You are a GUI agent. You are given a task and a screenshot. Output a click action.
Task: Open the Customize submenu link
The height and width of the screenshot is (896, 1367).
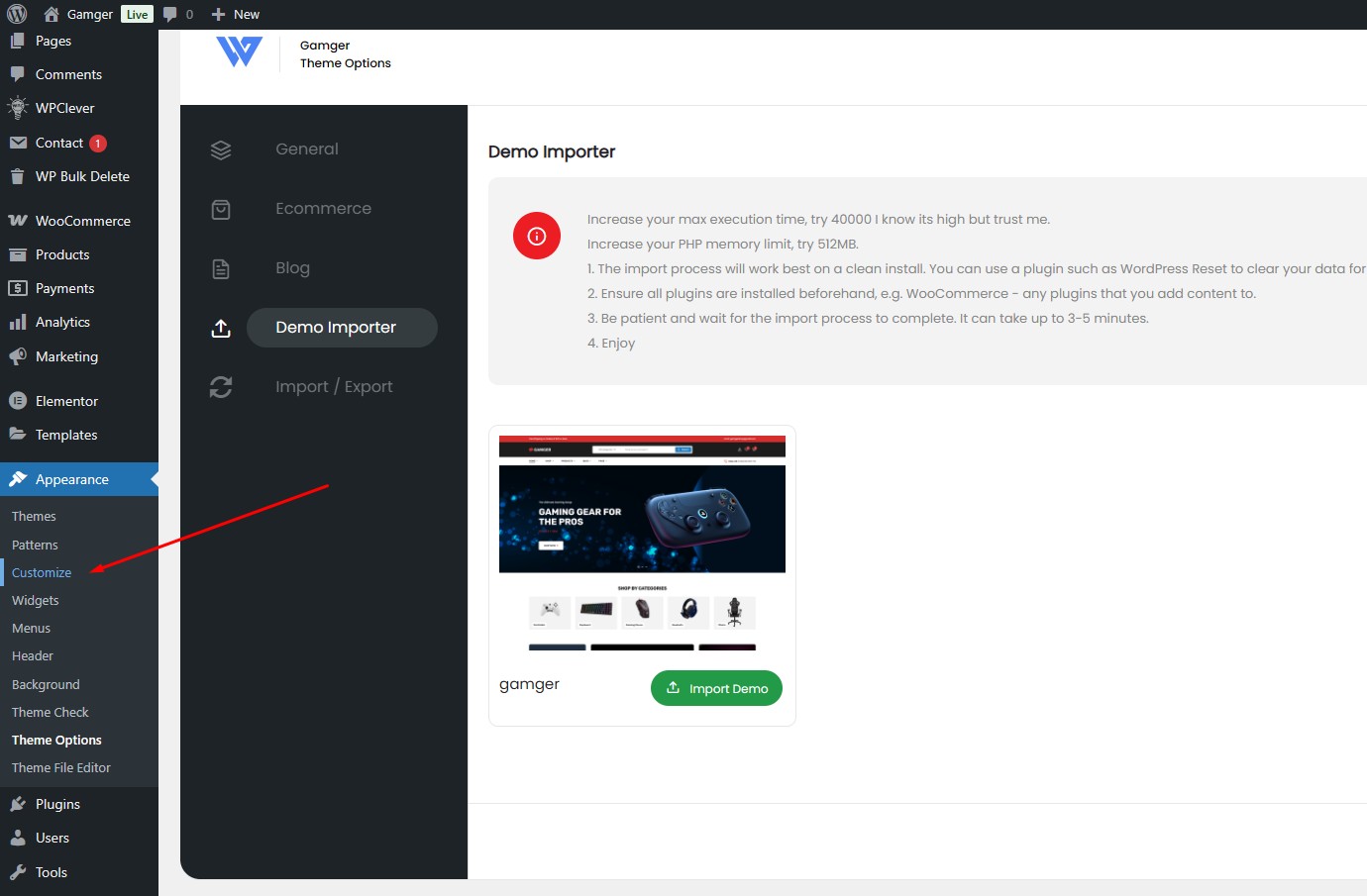point(42,572)
